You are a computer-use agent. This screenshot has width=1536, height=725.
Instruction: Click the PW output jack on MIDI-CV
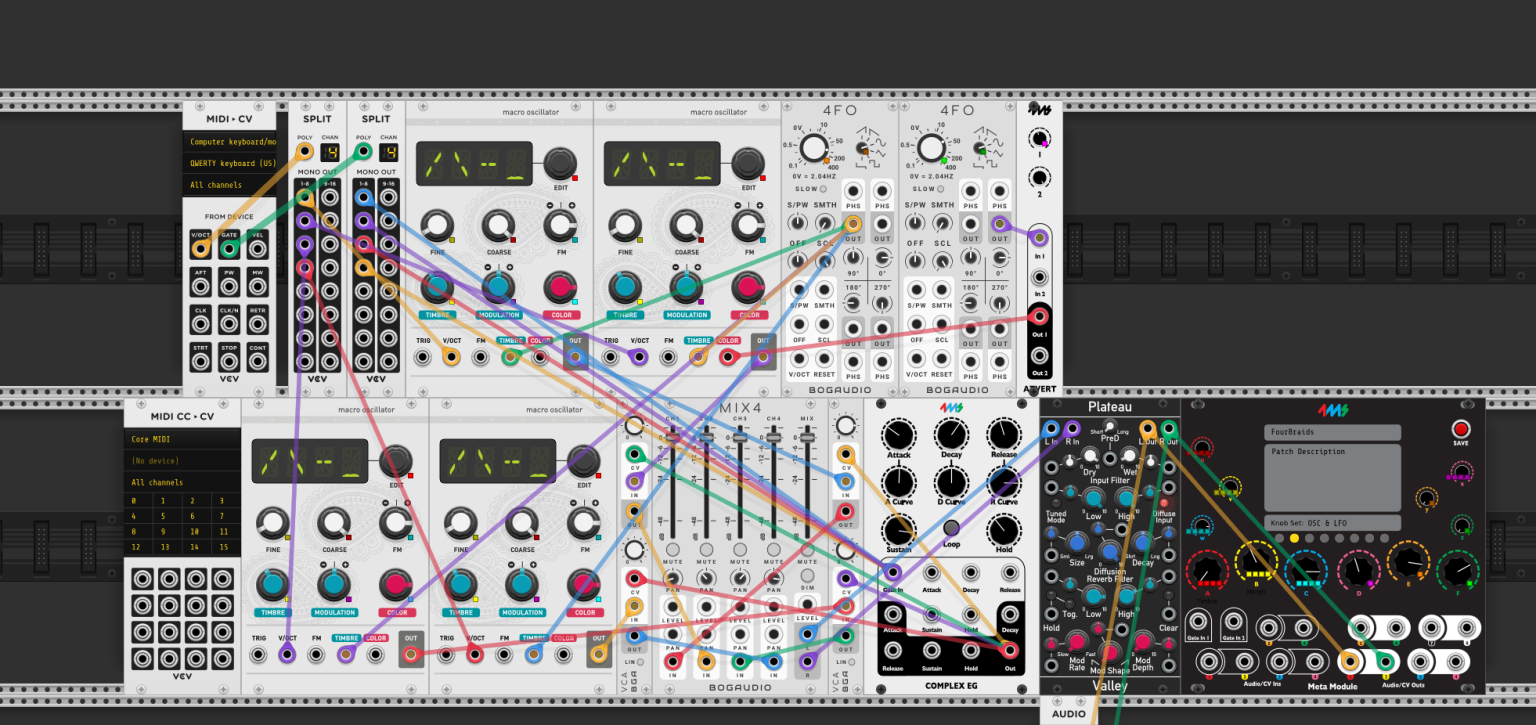point(230,285)
